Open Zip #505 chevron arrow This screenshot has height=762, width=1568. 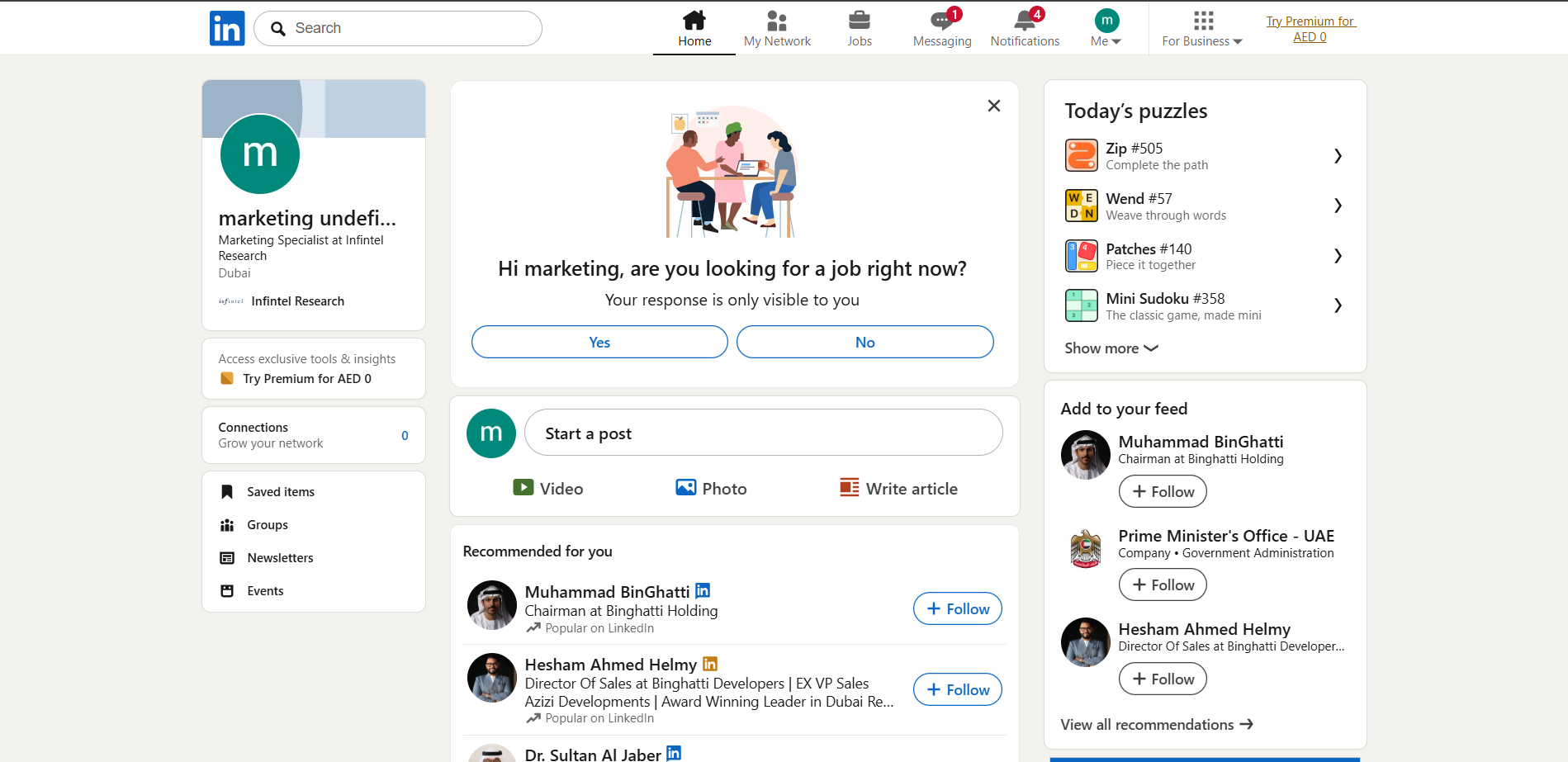(1338, 155)
